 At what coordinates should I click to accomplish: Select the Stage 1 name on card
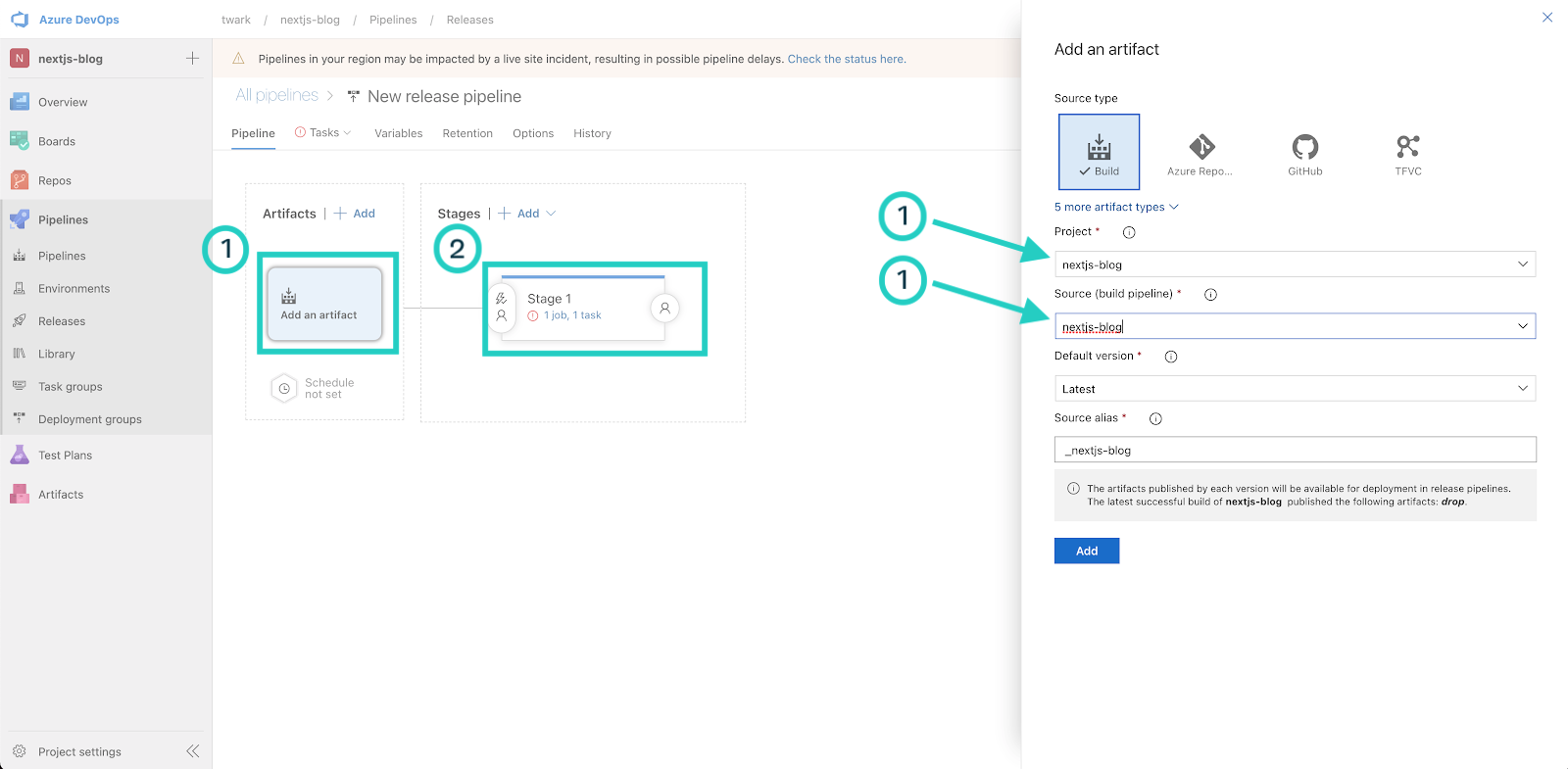549,299
